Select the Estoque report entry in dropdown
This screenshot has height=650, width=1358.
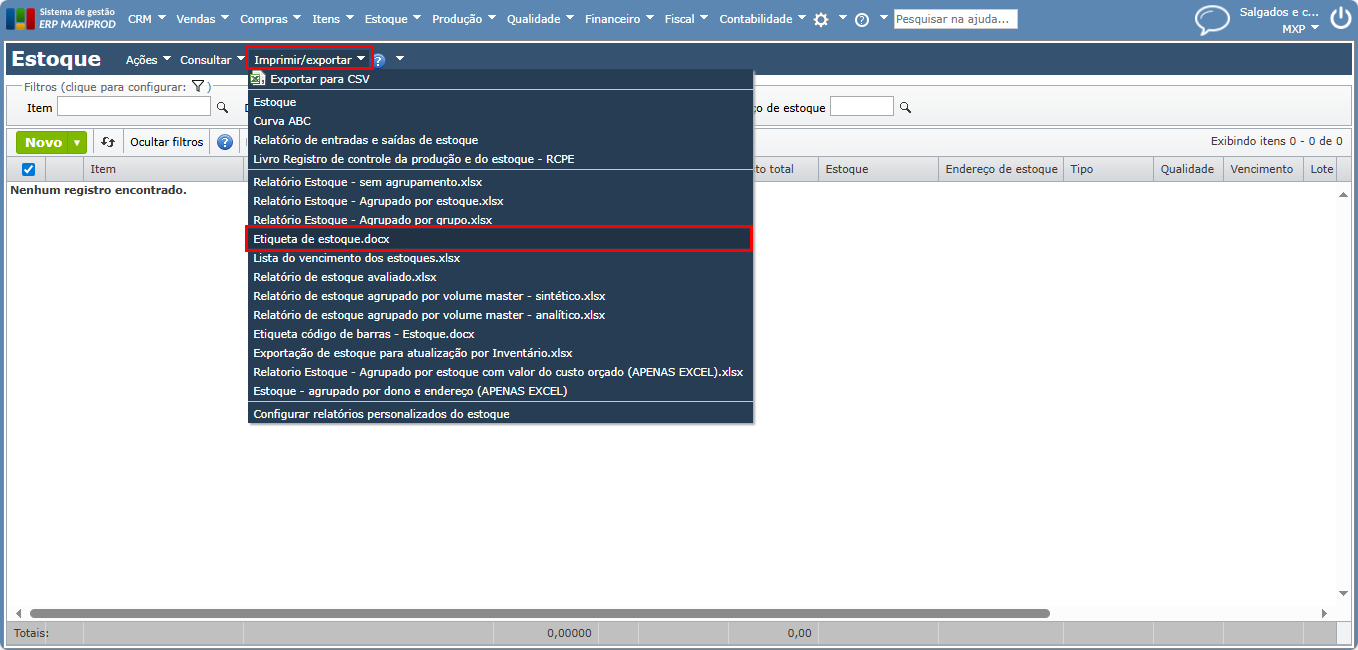[500, 102]
